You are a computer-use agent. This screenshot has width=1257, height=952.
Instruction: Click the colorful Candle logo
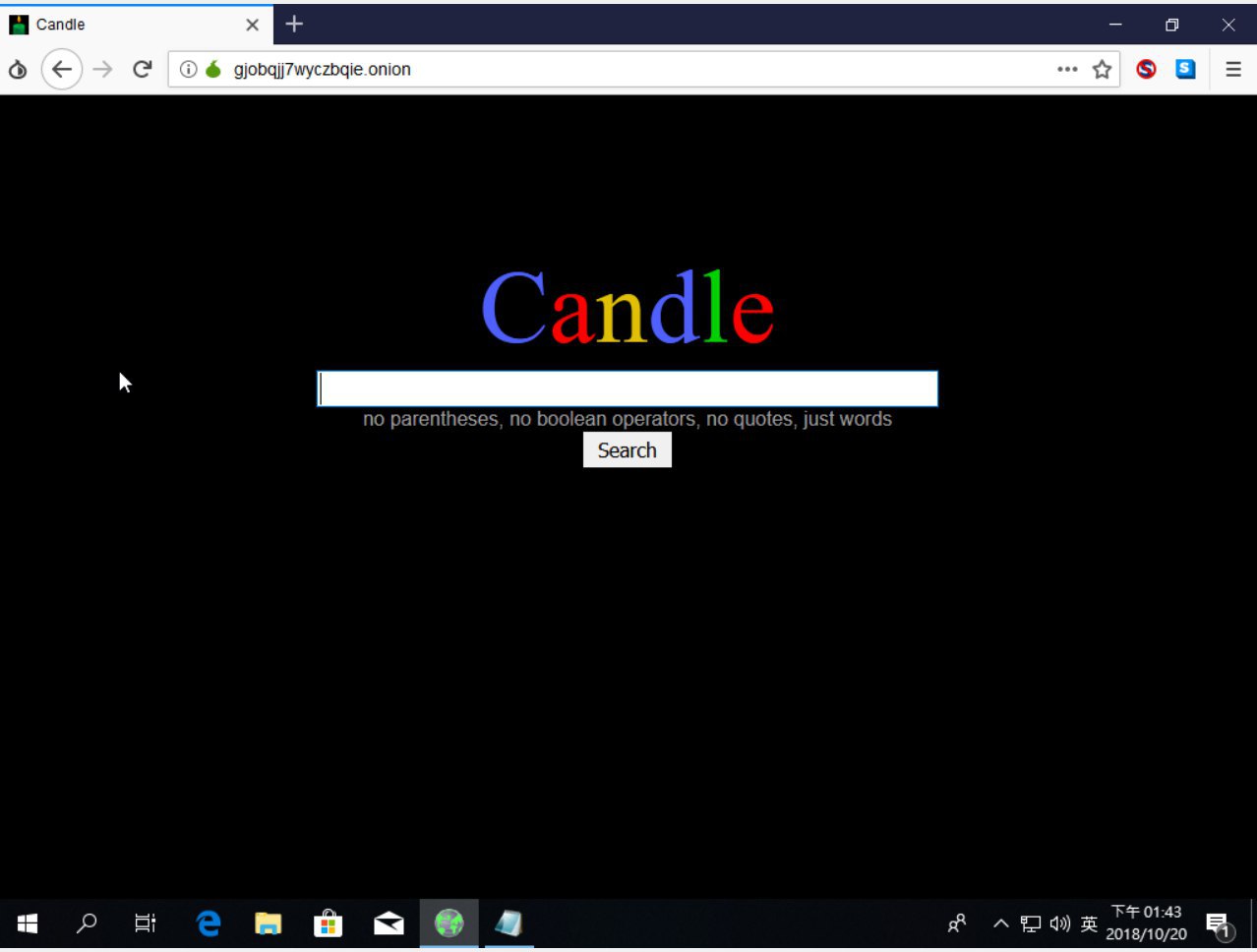coord(628,307)
